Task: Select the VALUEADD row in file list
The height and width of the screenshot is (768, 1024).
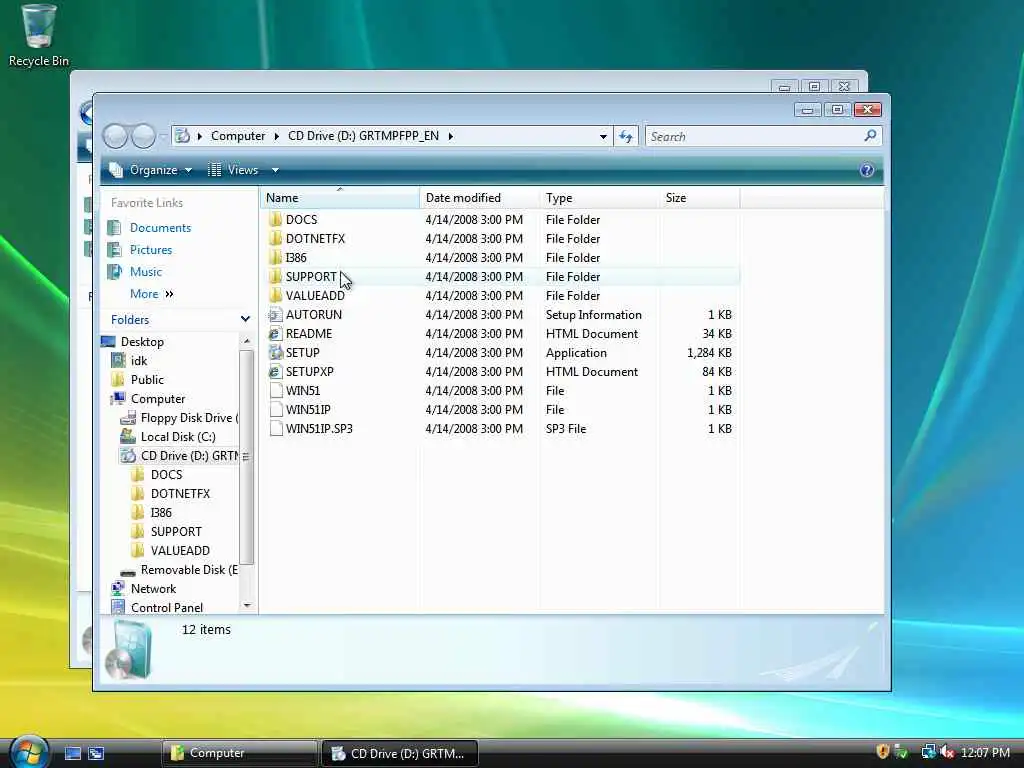Action: [x=500, y=295]
